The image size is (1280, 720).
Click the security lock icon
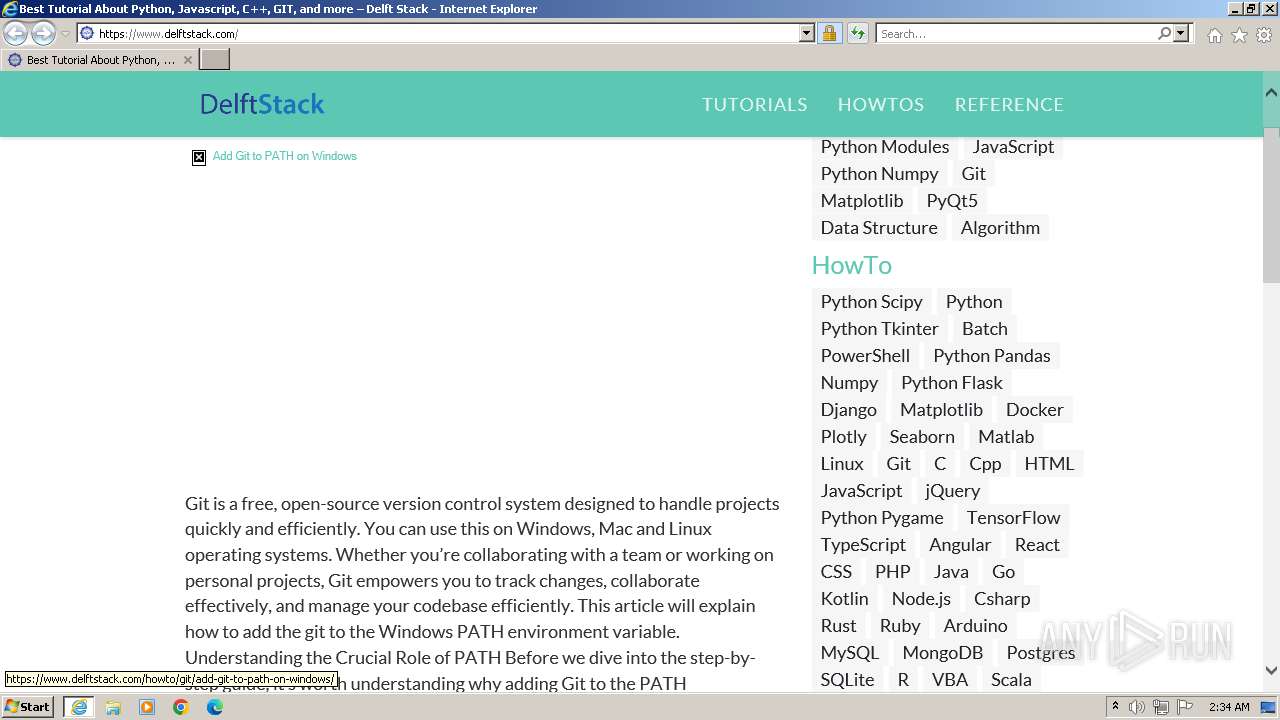pyautogui.click(x=829, y=33)
